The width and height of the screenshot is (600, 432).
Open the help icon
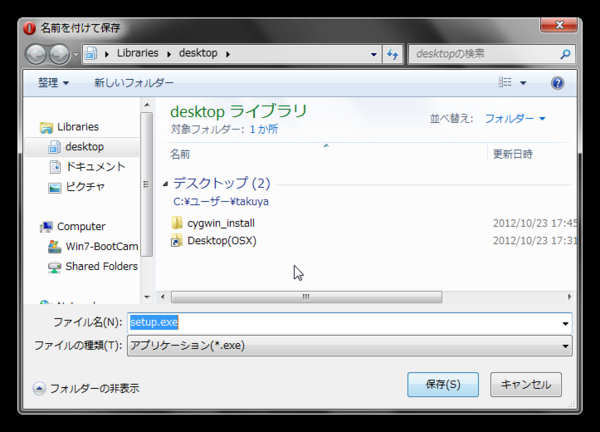tap(558, 83)
